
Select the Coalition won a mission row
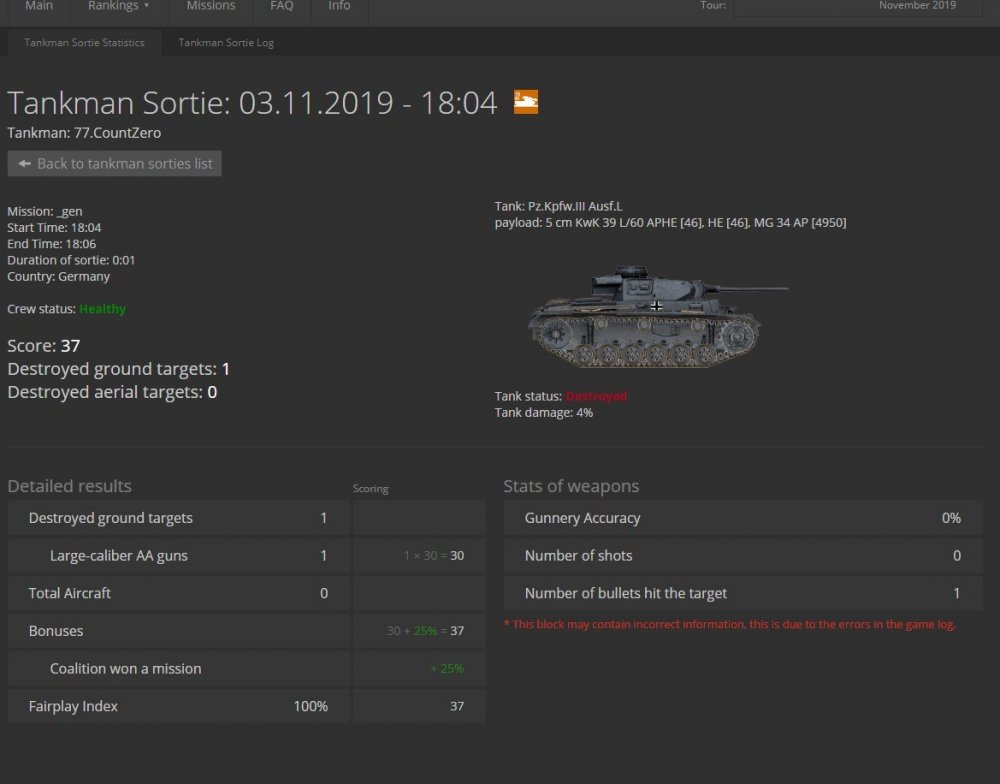click(x=178, y=668)
